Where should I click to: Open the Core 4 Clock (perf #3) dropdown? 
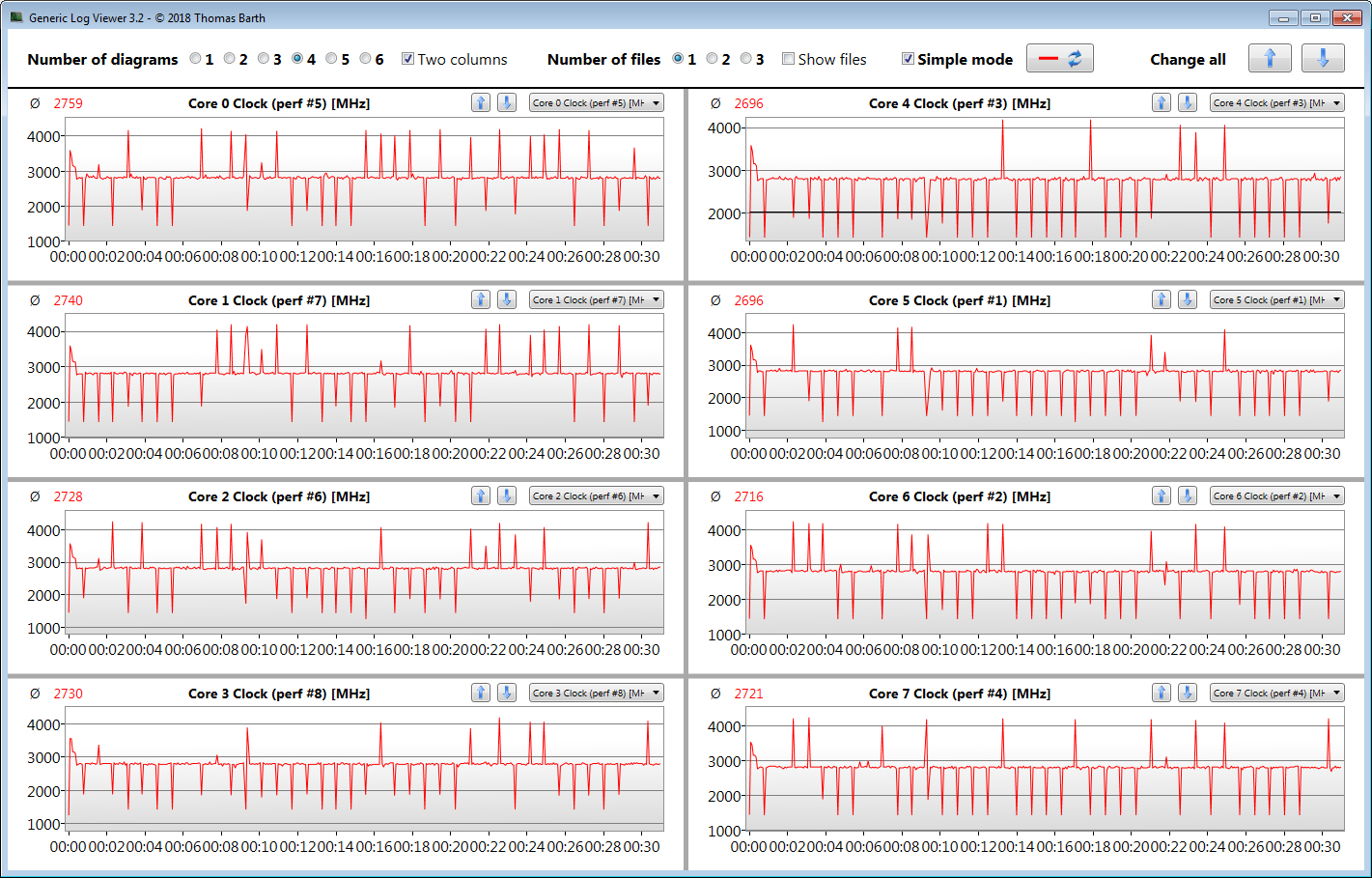(1277, 102)
